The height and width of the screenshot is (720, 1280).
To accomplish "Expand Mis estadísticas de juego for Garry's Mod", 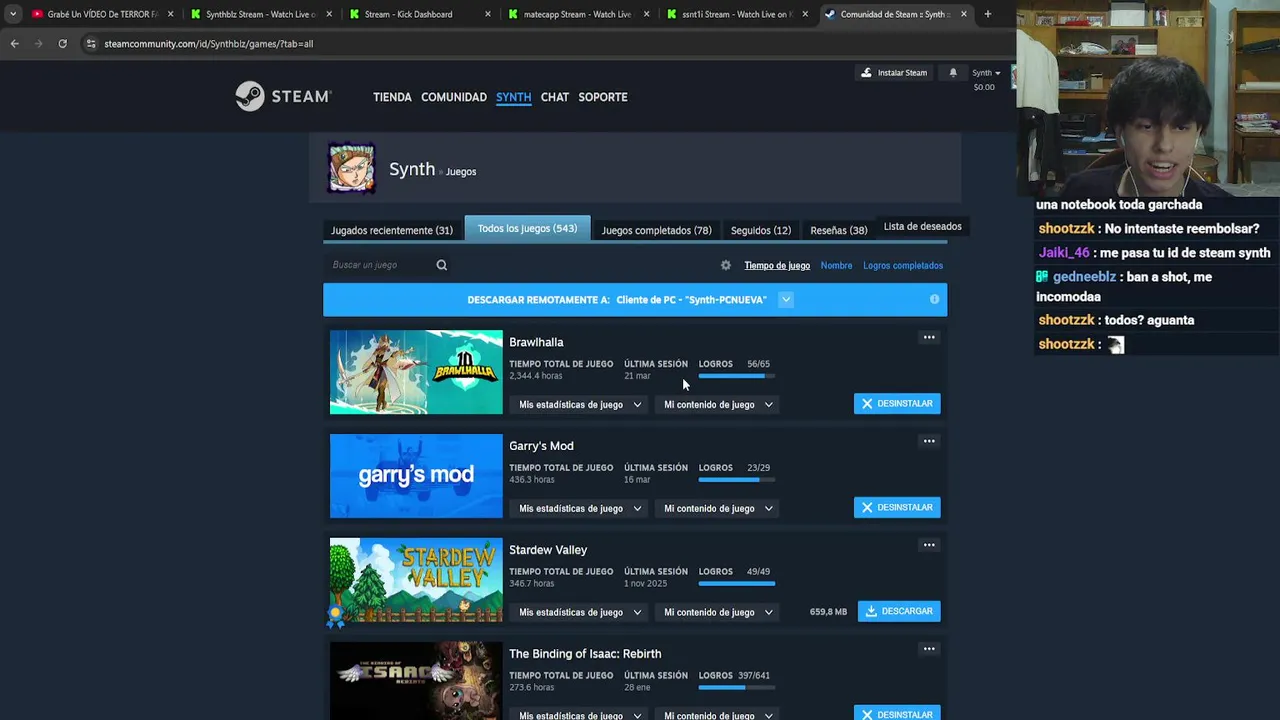I will tap(580, 508).
